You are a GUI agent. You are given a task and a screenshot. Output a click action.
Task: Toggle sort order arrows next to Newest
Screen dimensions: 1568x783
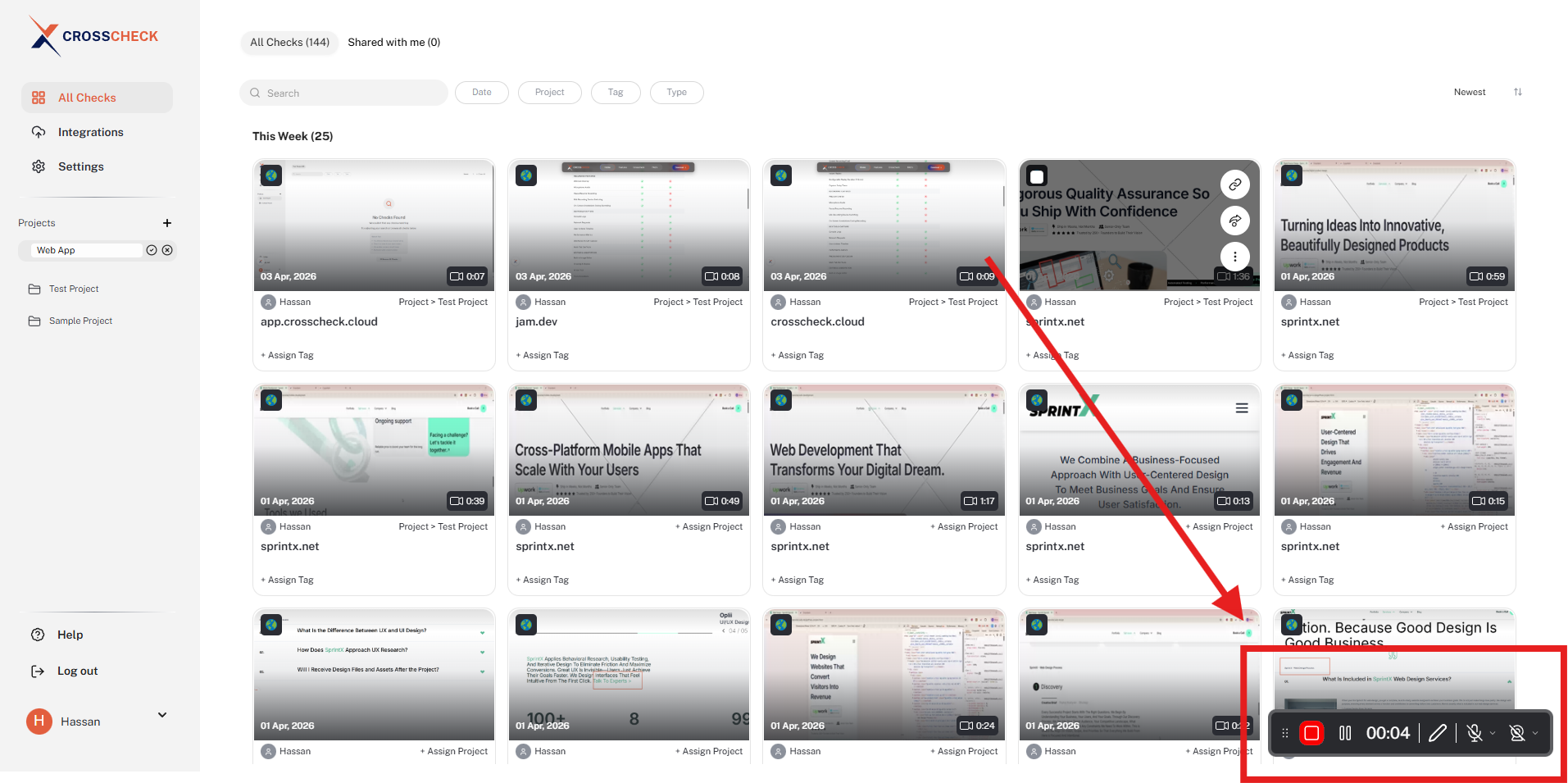pos(1517,92)
